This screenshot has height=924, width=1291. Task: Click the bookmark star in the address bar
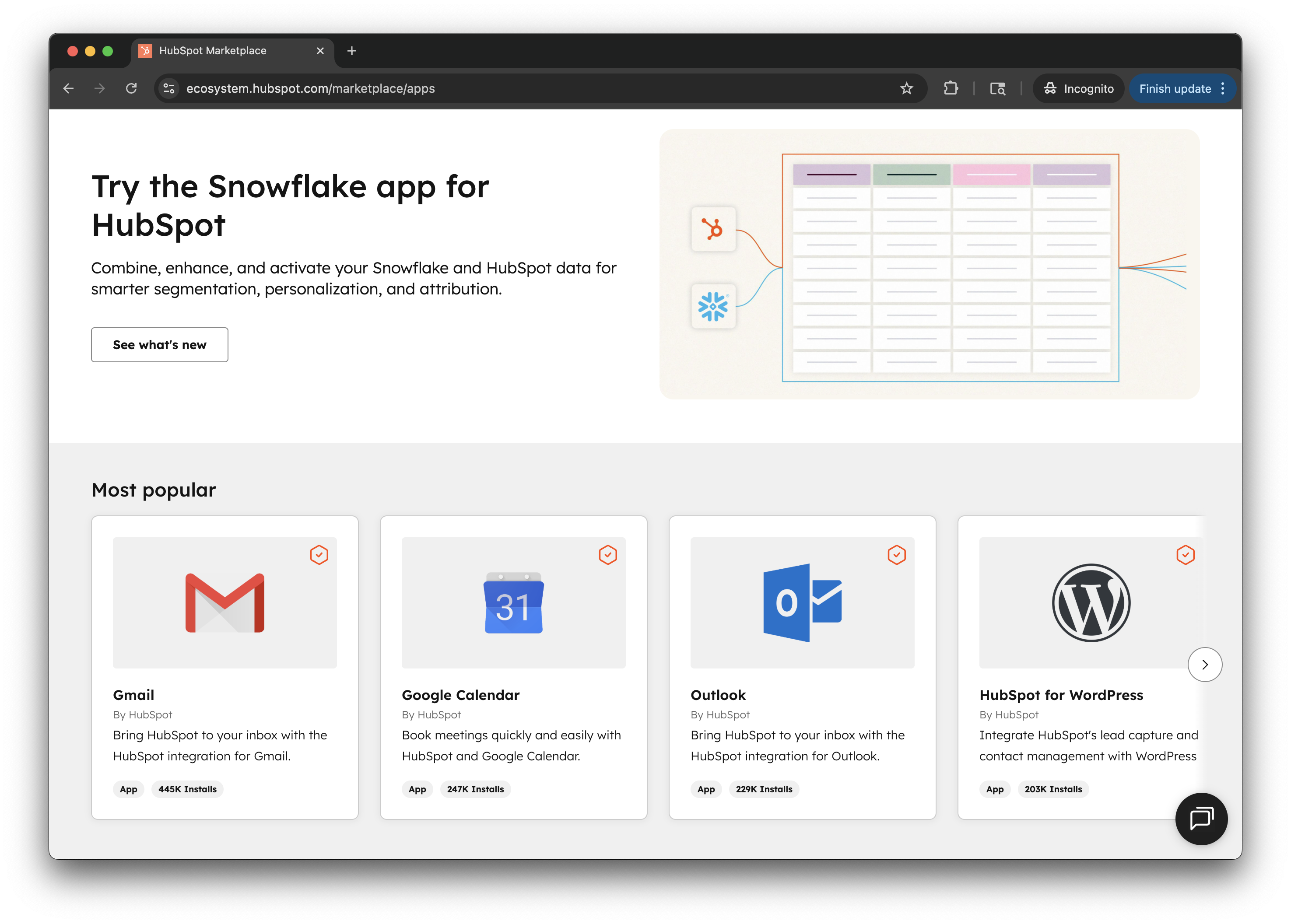click(906, 88)
